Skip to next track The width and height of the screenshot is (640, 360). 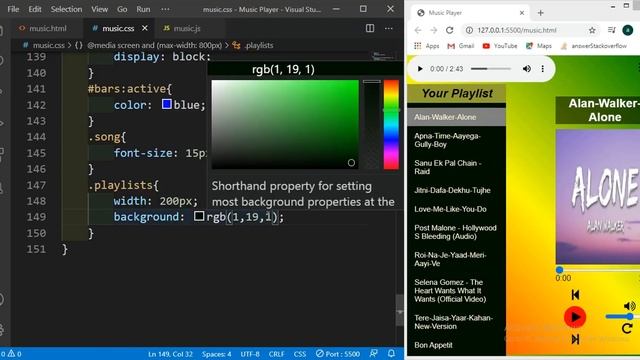[575, 339]
